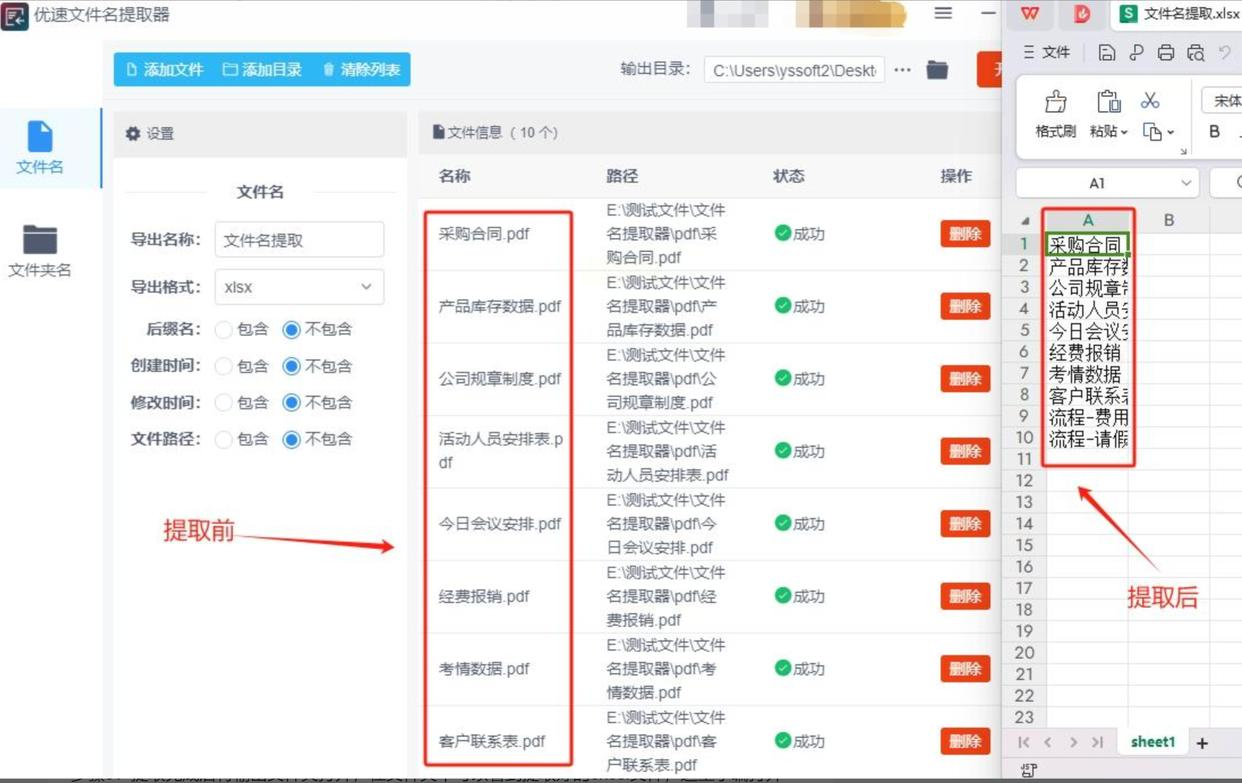Viewport: 1242px width, 783px height.
Task: Delete the 今日会议安排.pdf row
Action: coord(965,524)
